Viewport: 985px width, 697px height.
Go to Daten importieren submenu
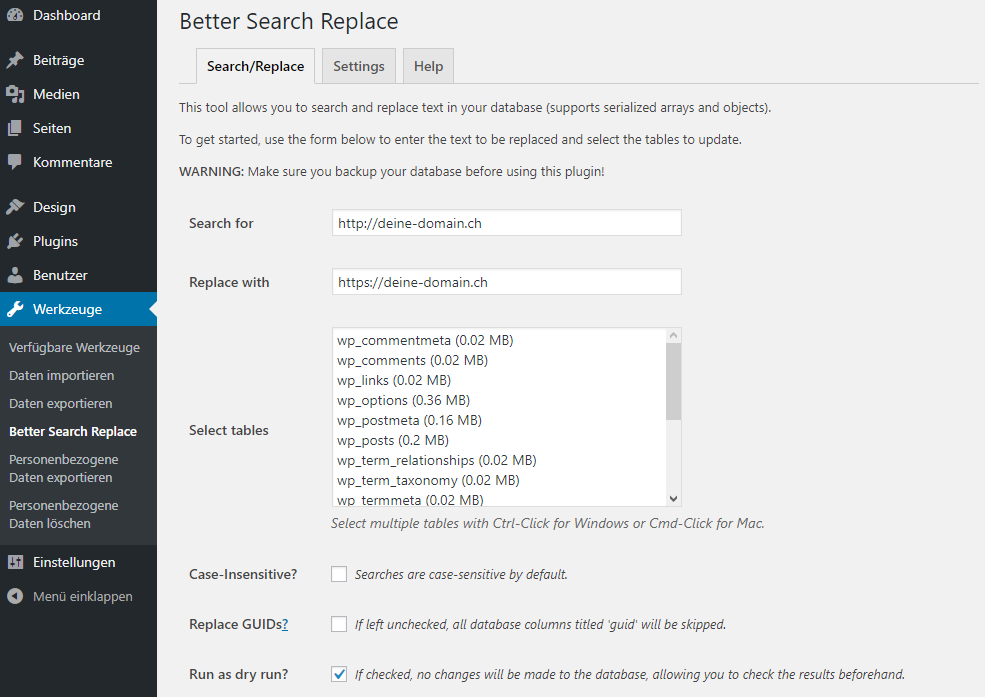pos(61,375)
